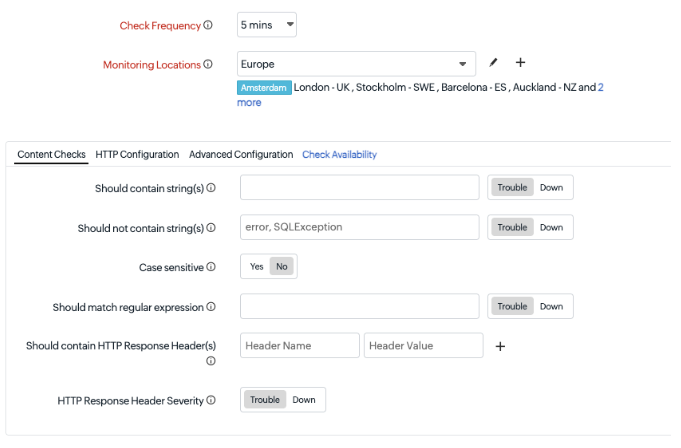Click info icon beside Should match regular expression

pos(211,307)
